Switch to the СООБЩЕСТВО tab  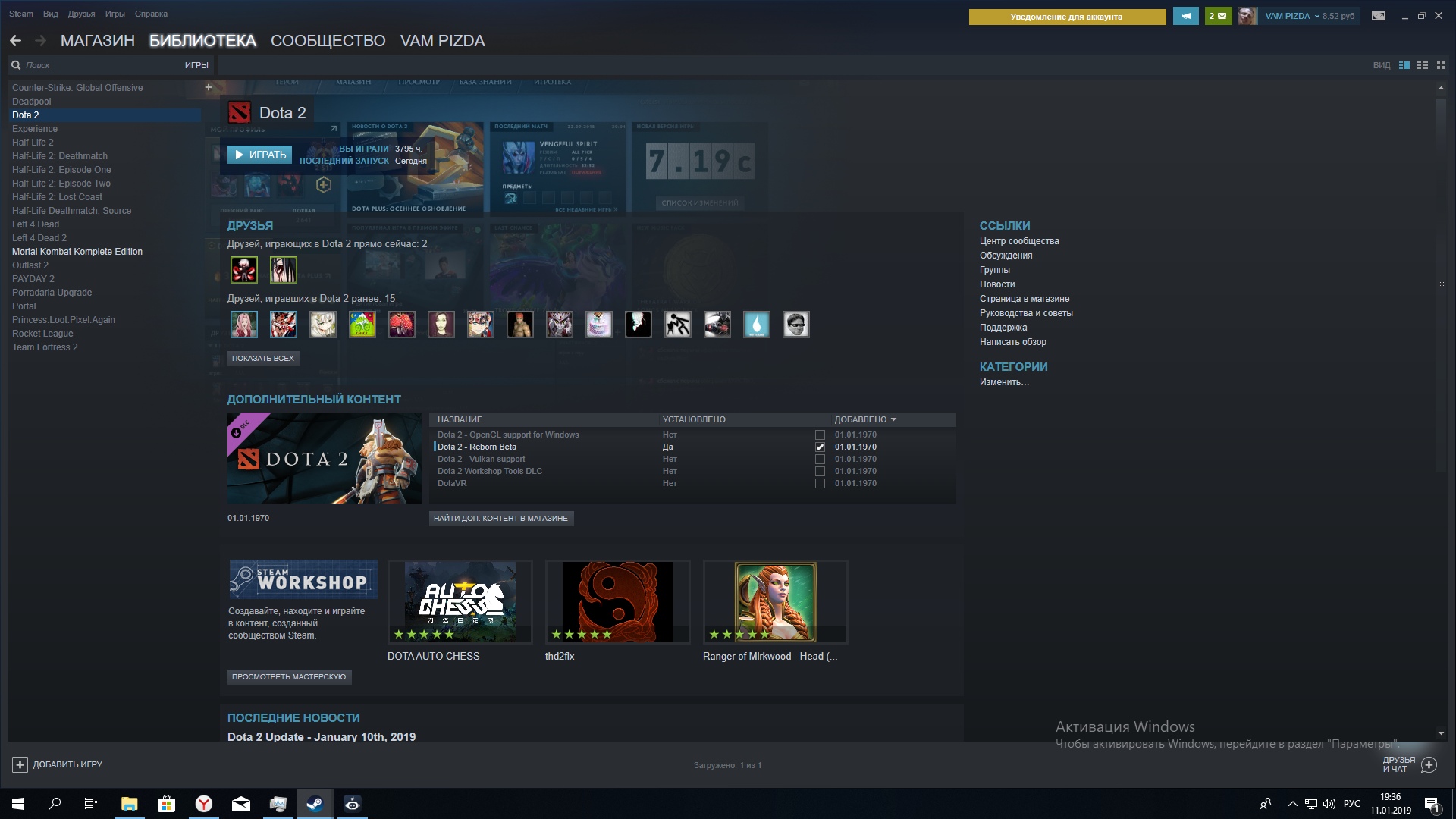pos(328,41)
